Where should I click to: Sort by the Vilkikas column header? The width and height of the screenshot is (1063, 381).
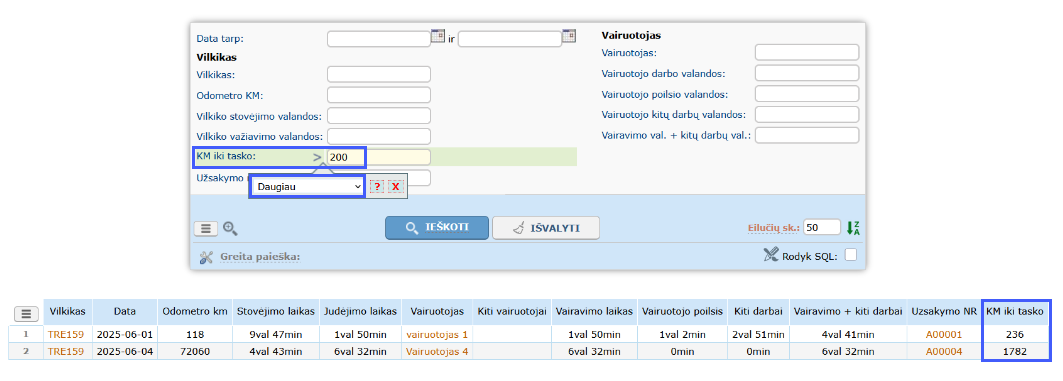(x=68, y=312)
